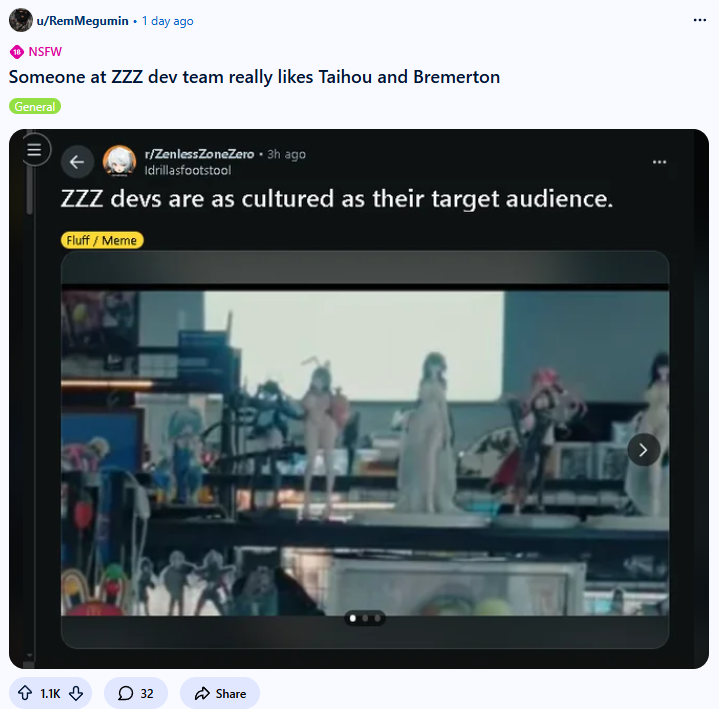Screen dimensions: 719x709
Task: Open embedded post's three-dot overflow menu
Action: click(x=659, y=162)
